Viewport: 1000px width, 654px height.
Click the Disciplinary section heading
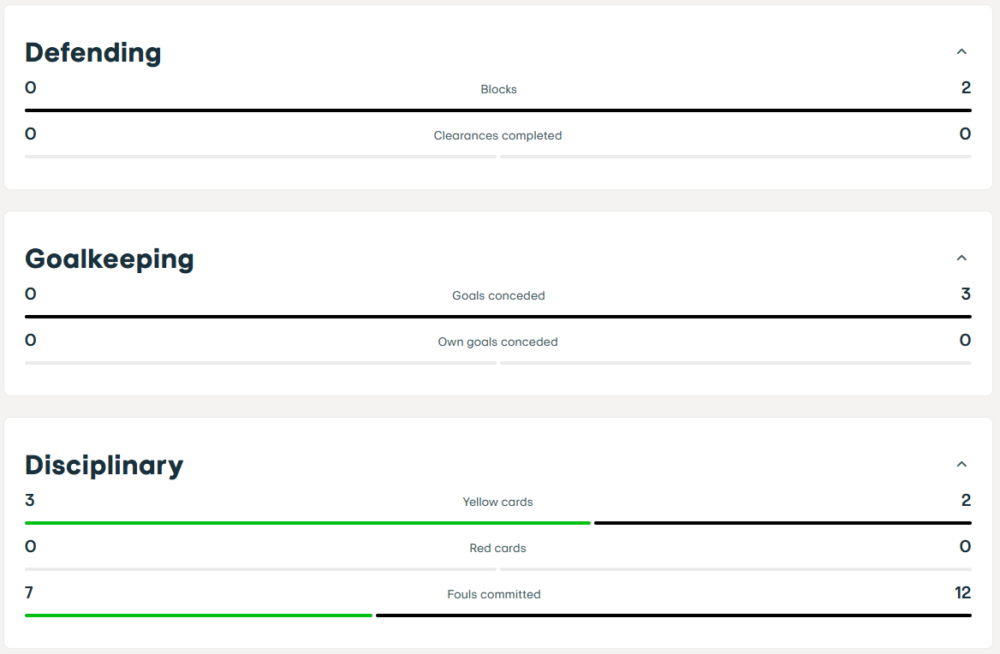click(x=104, y=465)
